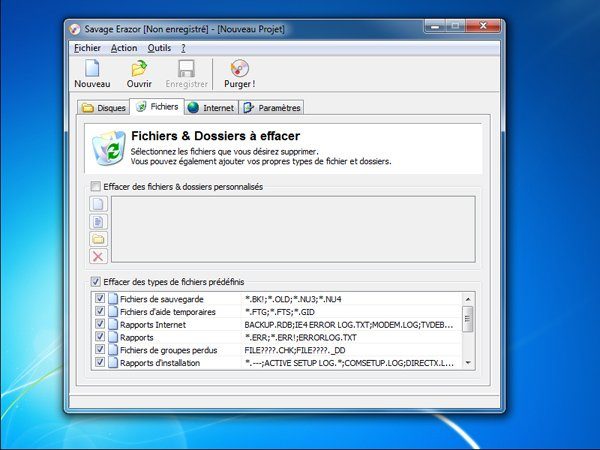Image resolution: width=600 pixels, height=450 pixels.
Task: Click the red X remove icon button
Action: pyautogui.click(x=98, y=256)
